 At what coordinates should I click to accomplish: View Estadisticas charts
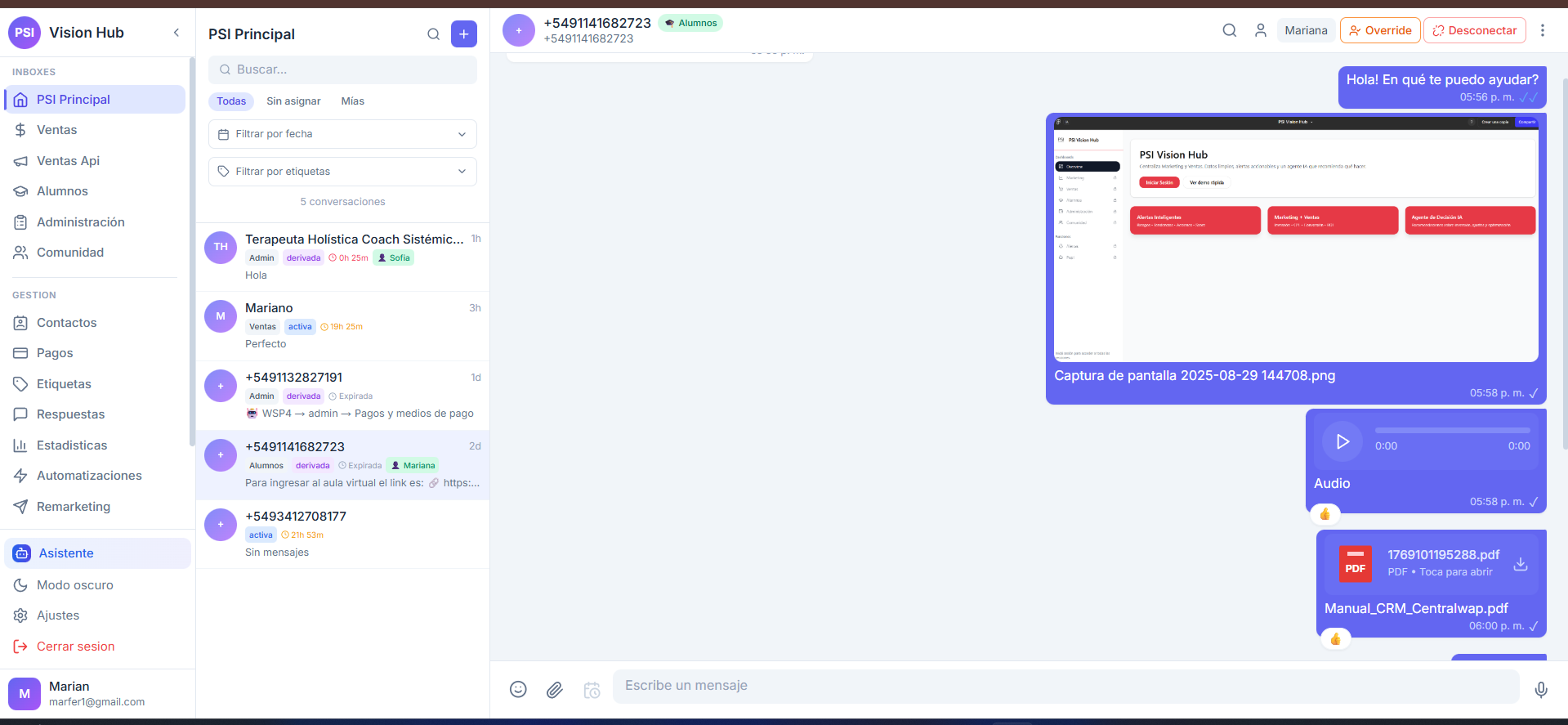tap(95, 445)
